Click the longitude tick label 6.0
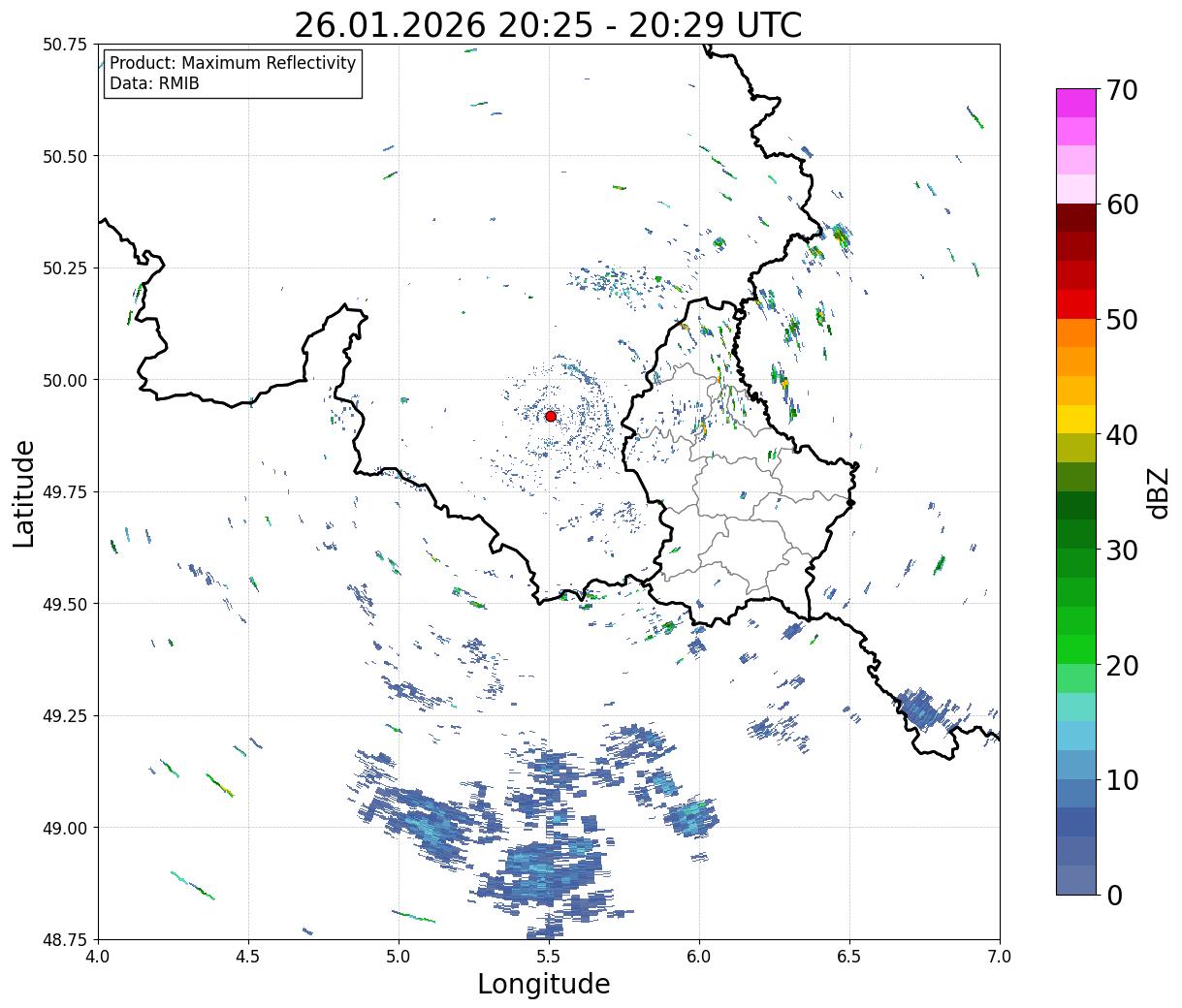Screen dimensions: 1182x1008 (699, 957)
